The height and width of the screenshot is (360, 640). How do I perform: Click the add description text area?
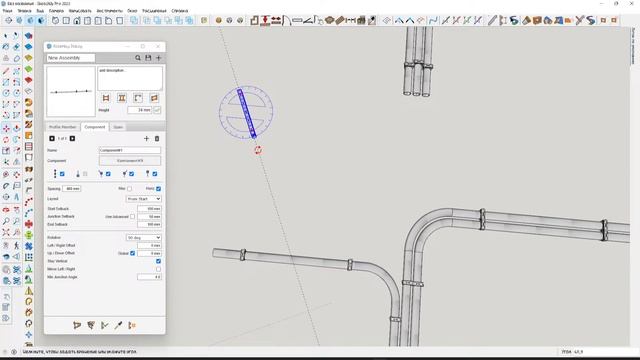[130, 78]
